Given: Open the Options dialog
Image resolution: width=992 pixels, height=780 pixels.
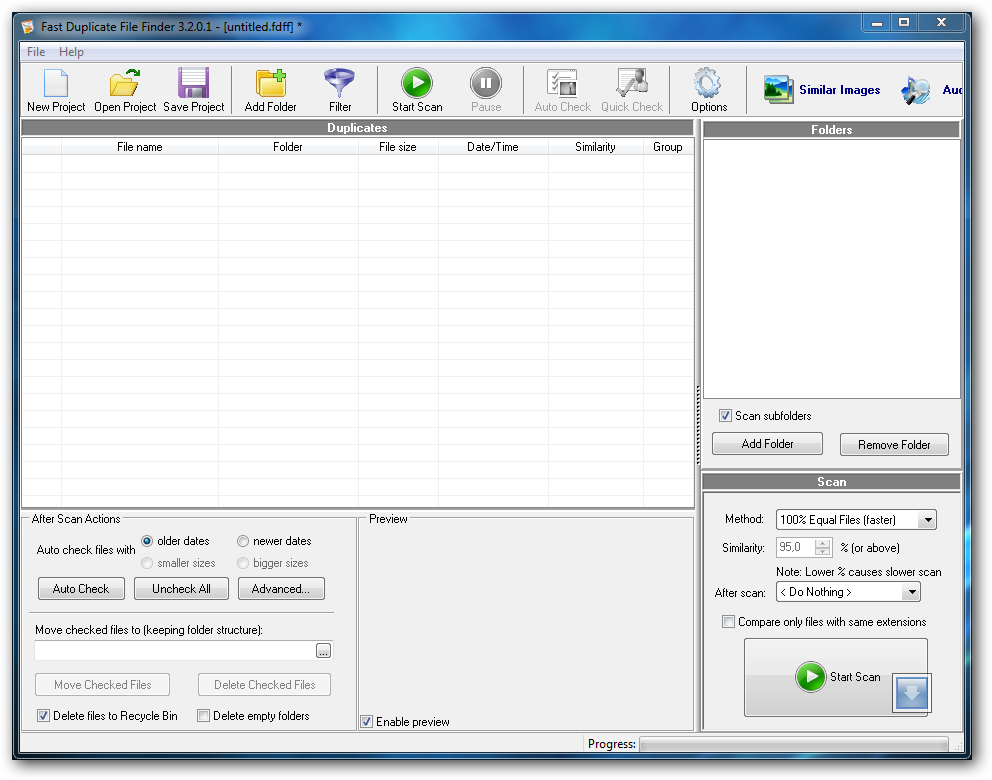Looking at the screenshot, I should pos(708,89).
